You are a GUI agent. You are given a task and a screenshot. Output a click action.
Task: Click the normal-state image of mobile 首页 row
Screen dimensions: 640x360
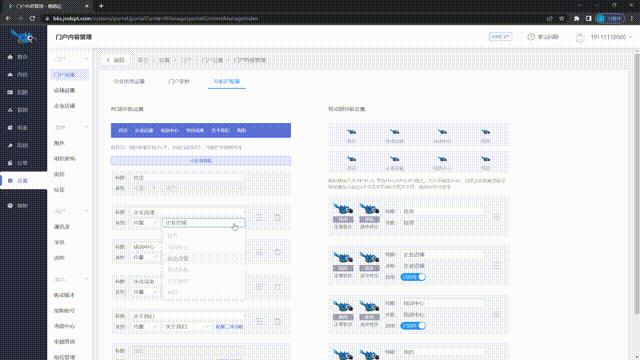pos(343,212)
